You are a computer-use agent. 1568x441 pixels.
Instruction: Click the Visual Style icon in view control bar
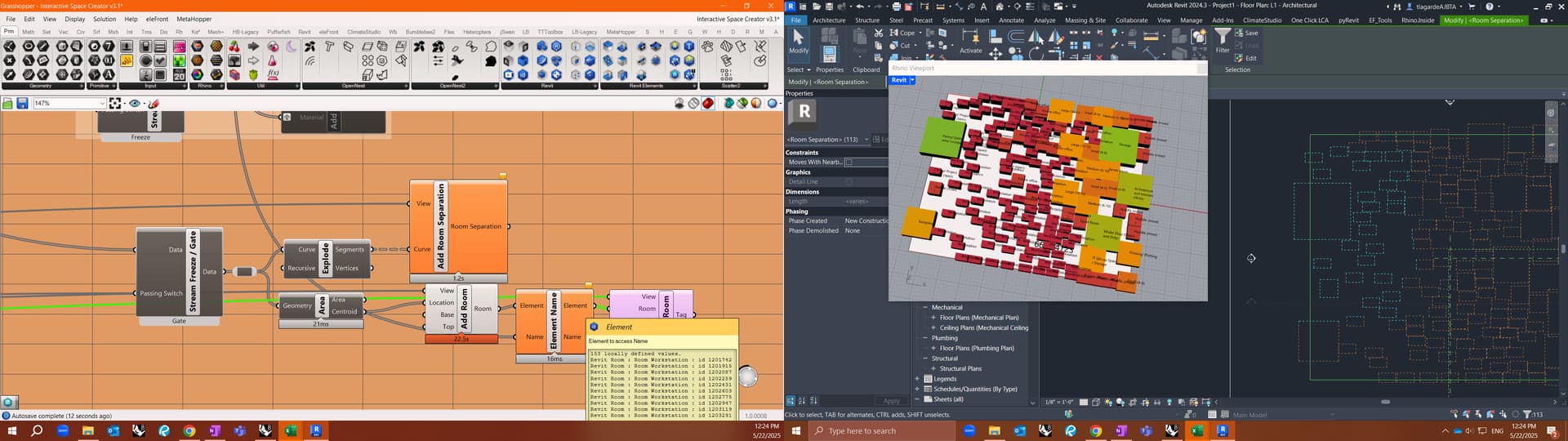coord(1095,402)
